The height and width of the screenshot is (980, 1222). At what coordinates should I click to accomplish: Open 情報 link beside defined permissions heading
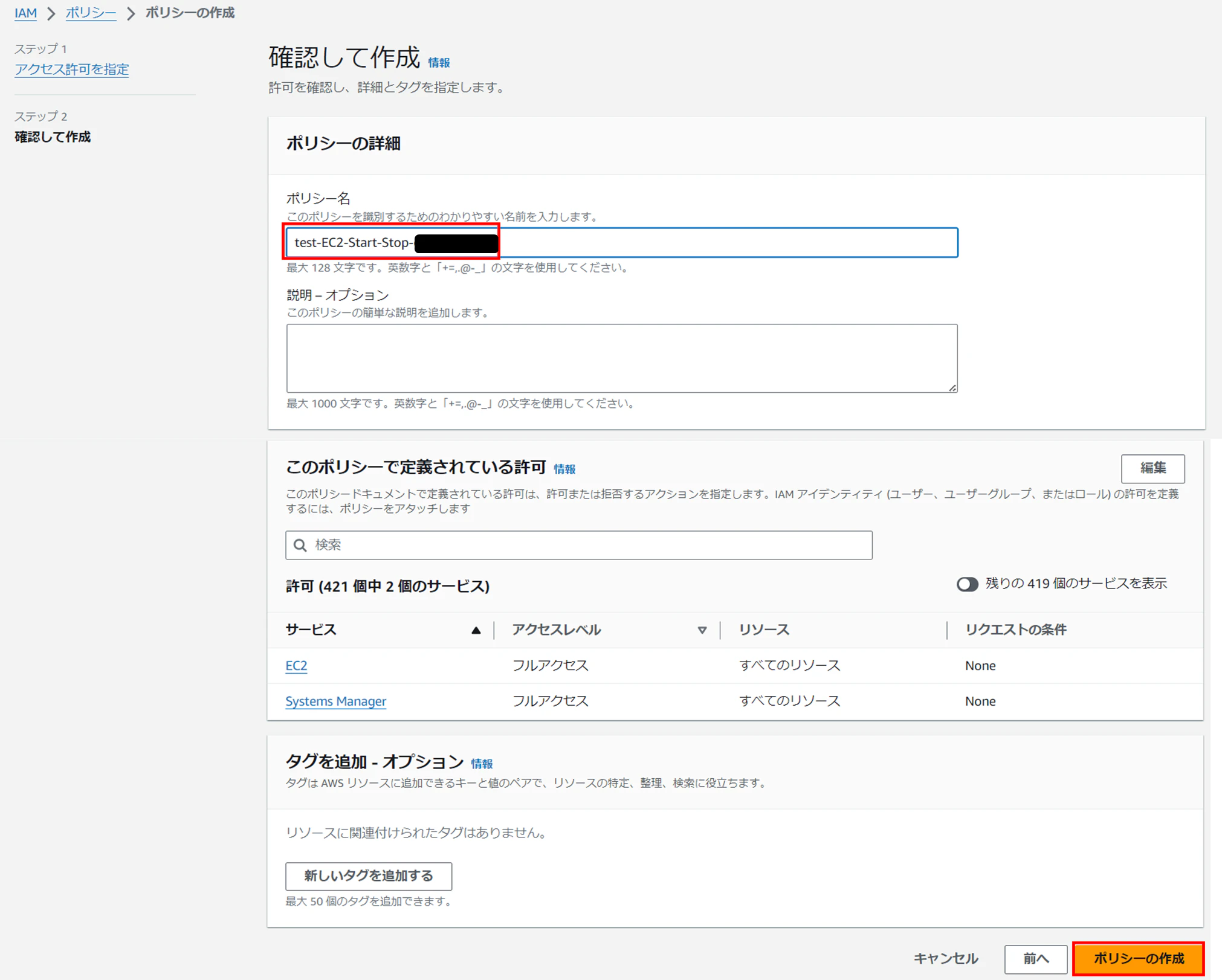click(564, 469)
